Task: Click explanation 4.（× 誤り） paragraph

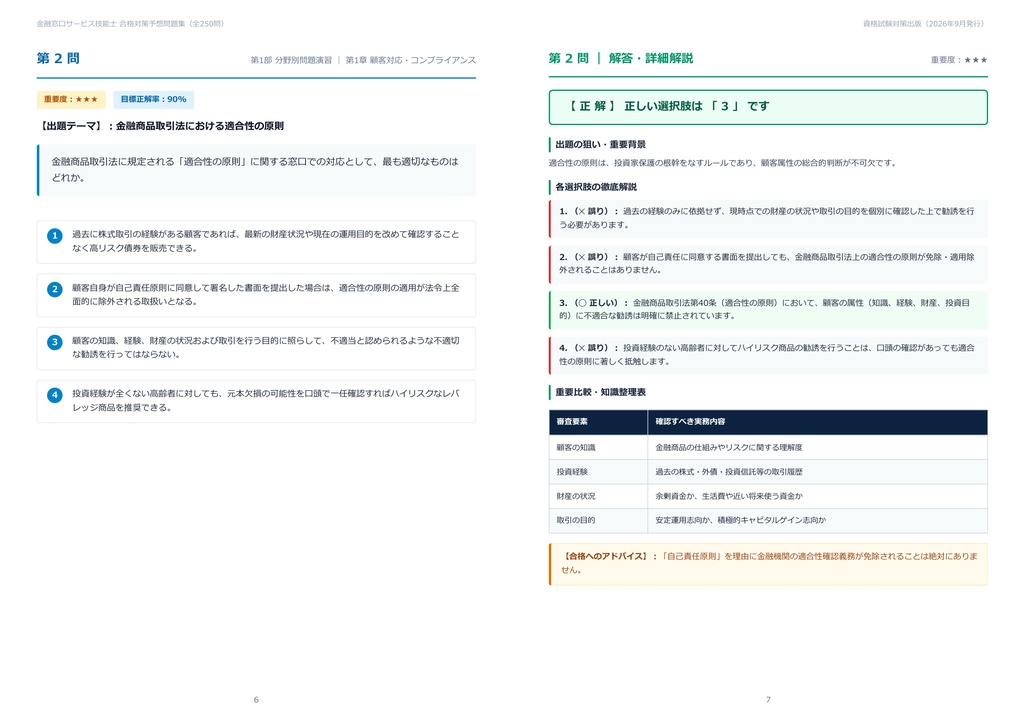Action: pos(768,354)
